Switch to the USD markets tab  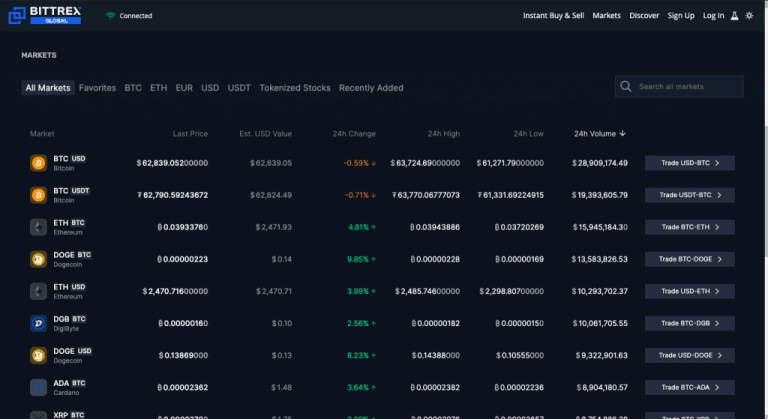210,88
